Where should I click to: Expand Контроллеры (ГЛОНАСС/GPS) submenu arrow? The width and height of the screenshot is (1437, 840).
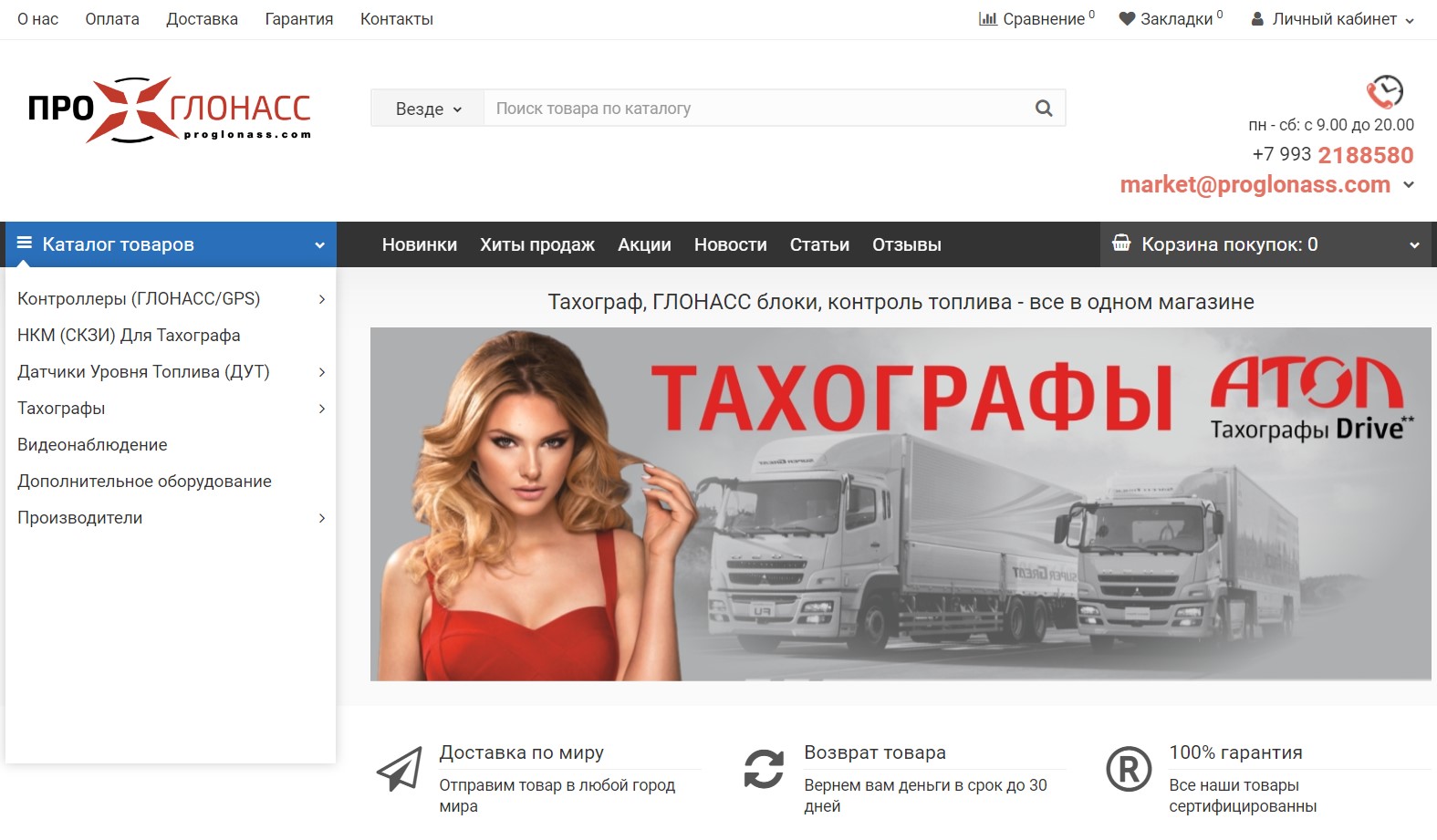tap(322, 299)
